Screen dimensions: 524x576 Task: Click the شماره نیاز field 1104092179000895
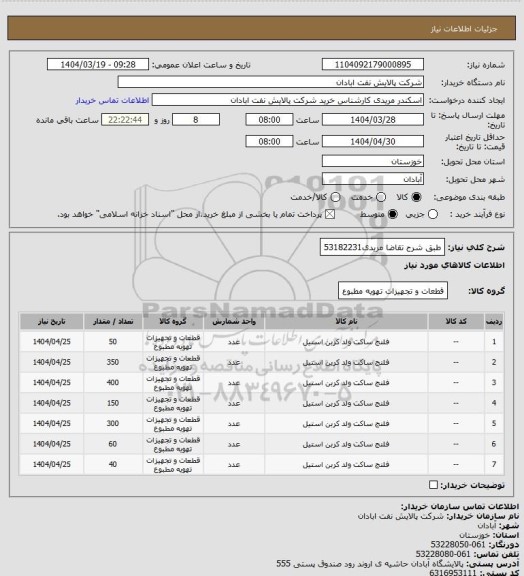373,64
